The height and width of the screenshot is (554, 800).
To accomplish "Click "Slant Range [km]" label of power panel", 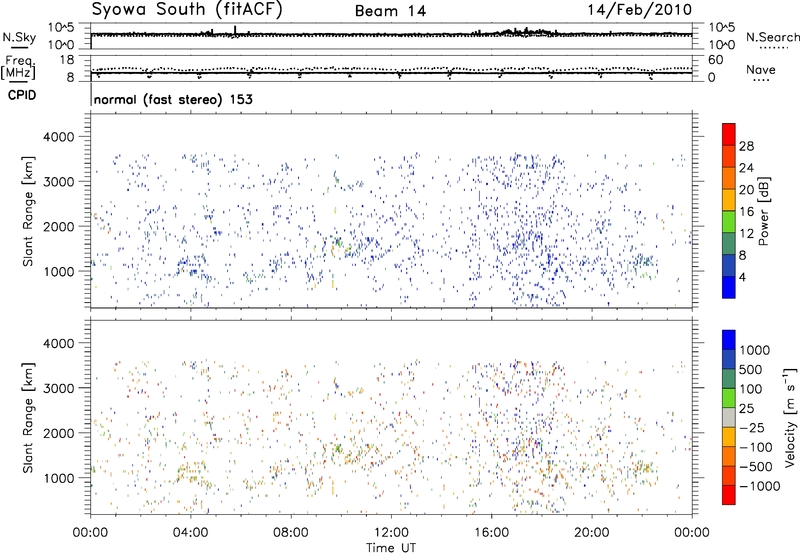I will [x=28, y=211].
